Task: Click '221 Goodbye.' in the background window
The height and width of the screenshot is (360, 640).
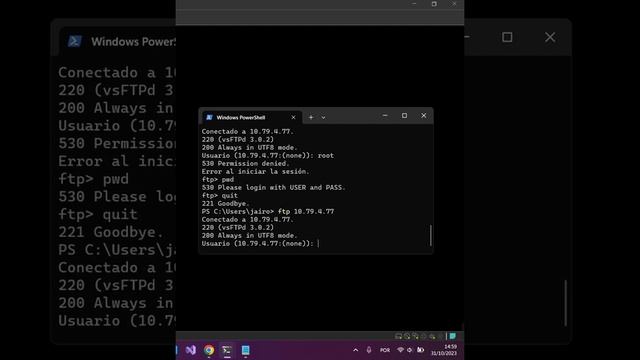Action: 111,232
